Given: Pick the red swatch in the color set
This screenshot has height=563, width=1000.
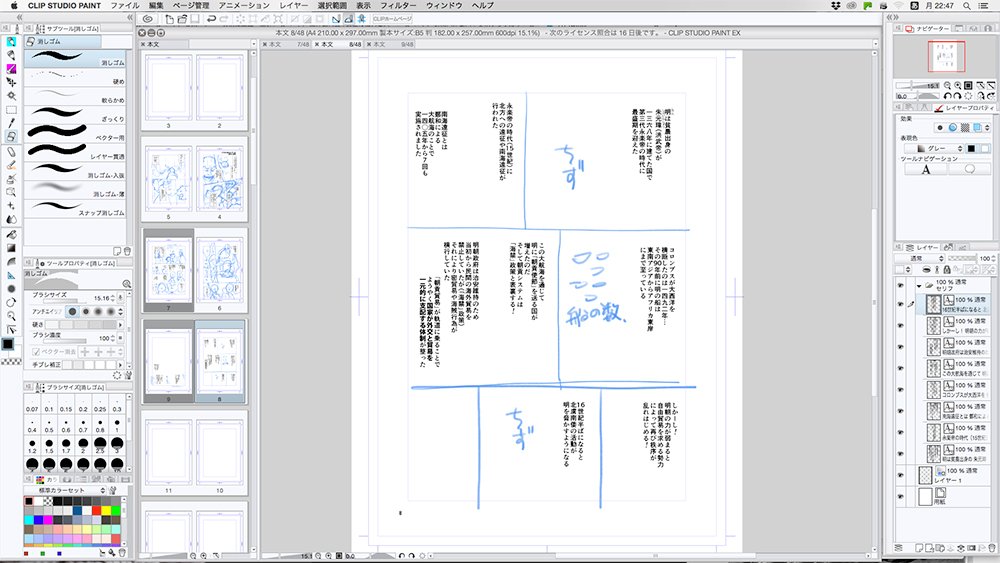Looking at the screenshot, I should click(x=96, y=511).
